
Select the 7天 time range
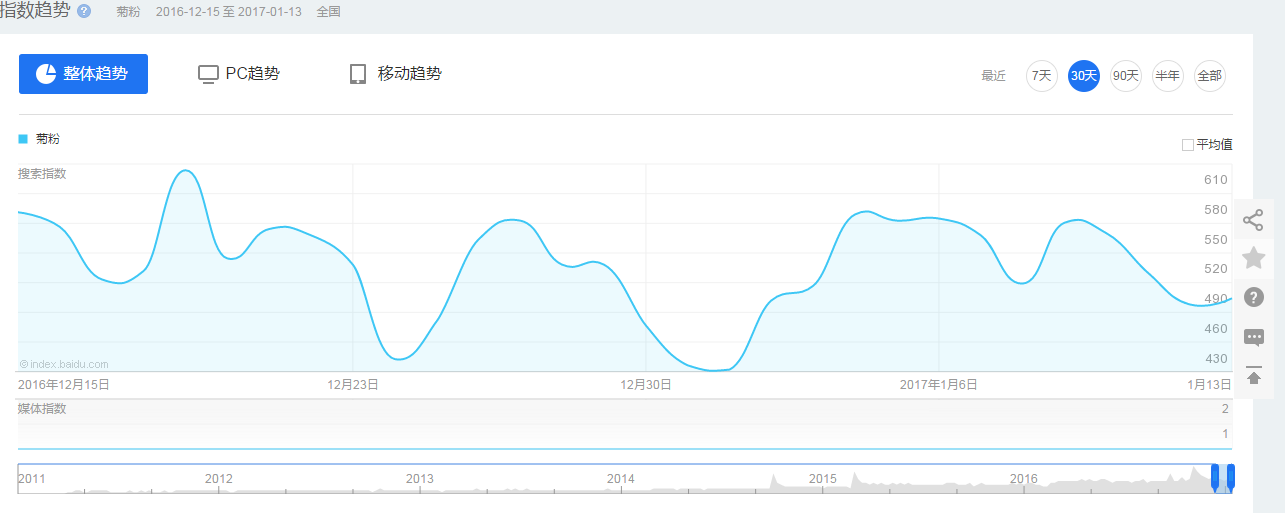(1041, 75)
